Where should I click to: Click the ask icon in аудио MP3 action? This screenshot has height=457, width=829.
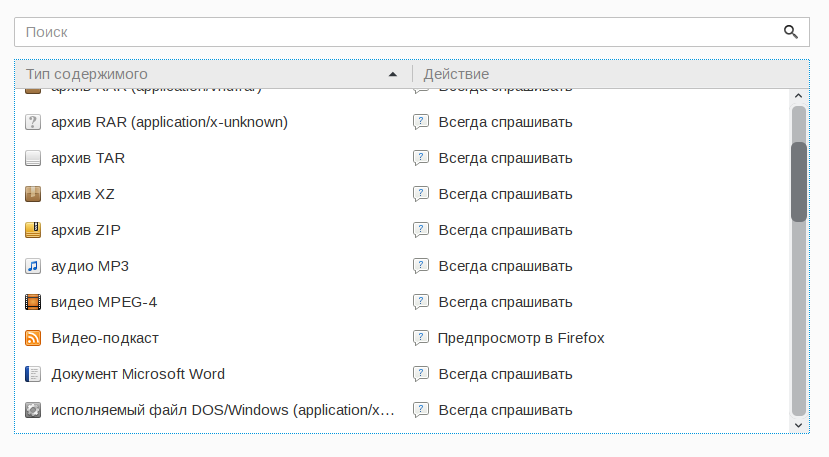[x=421, y=266]
